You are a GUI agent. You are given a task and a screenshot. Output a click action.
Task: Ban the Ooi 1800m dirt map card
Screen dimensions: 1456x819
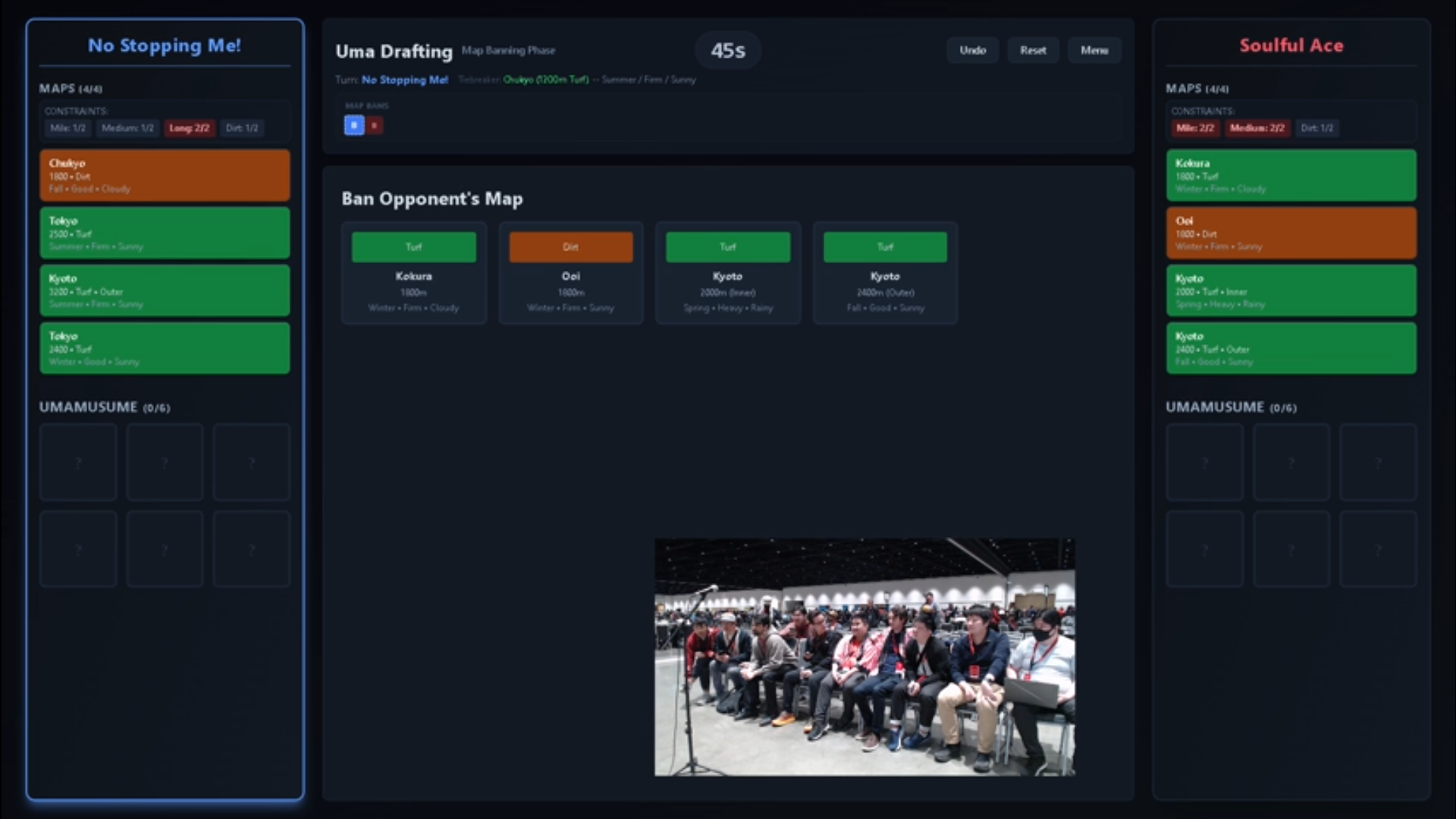571,273
